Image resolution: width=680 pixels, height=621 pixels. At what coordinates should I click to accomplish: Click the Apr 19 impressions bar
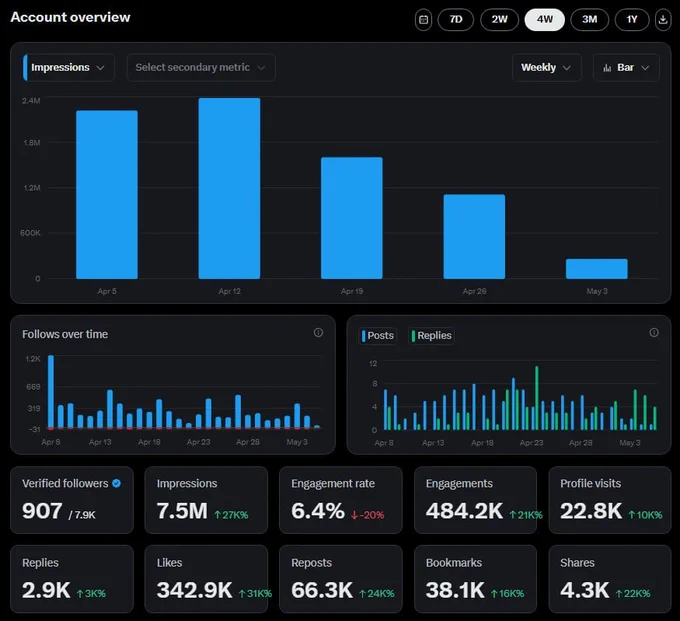pyautogui.click(x=352, y=218)
